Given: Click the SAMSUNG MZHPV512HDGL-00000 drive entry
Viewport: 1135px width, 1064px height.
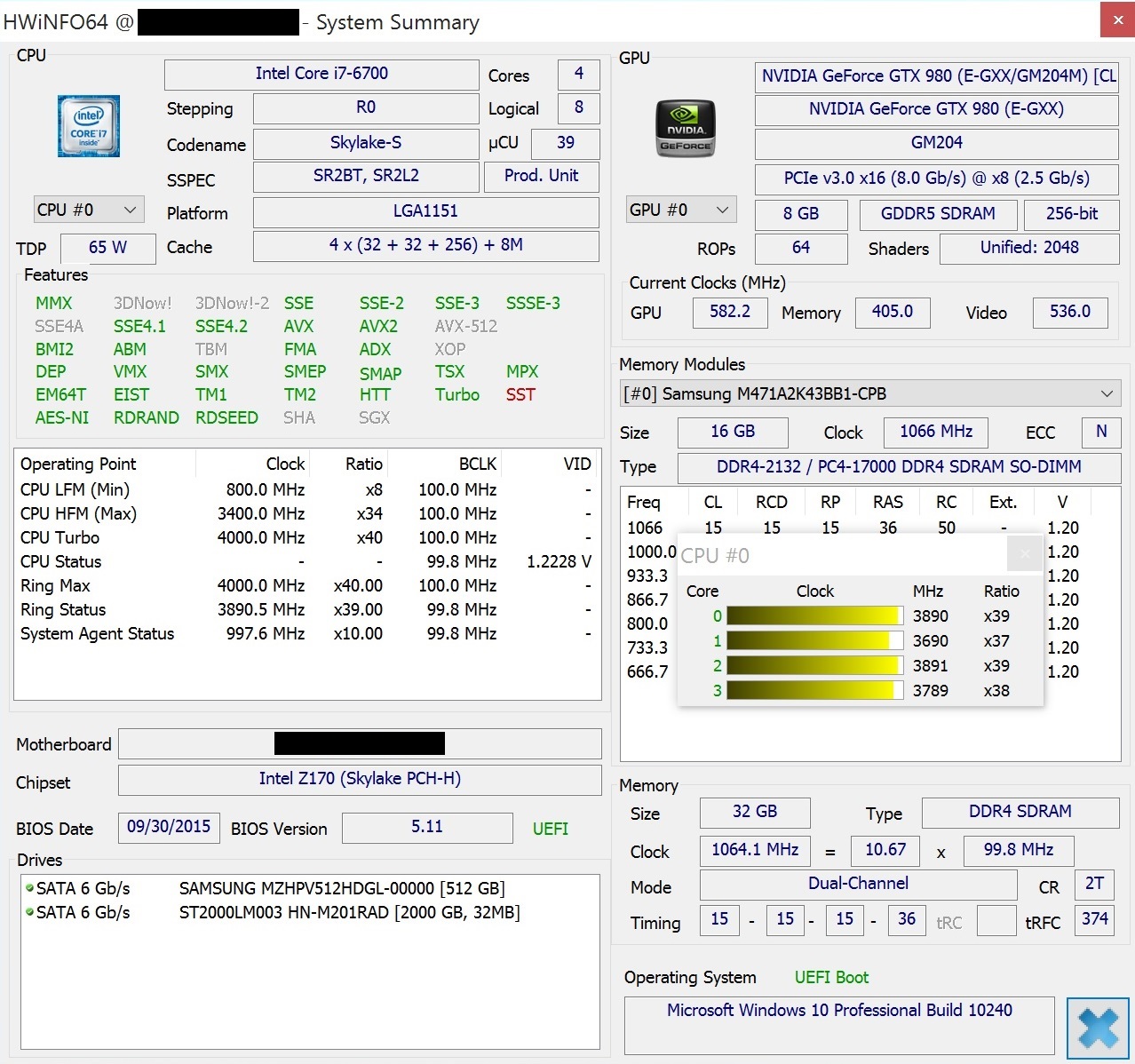Looking at the screenshot, I should 342,888.
